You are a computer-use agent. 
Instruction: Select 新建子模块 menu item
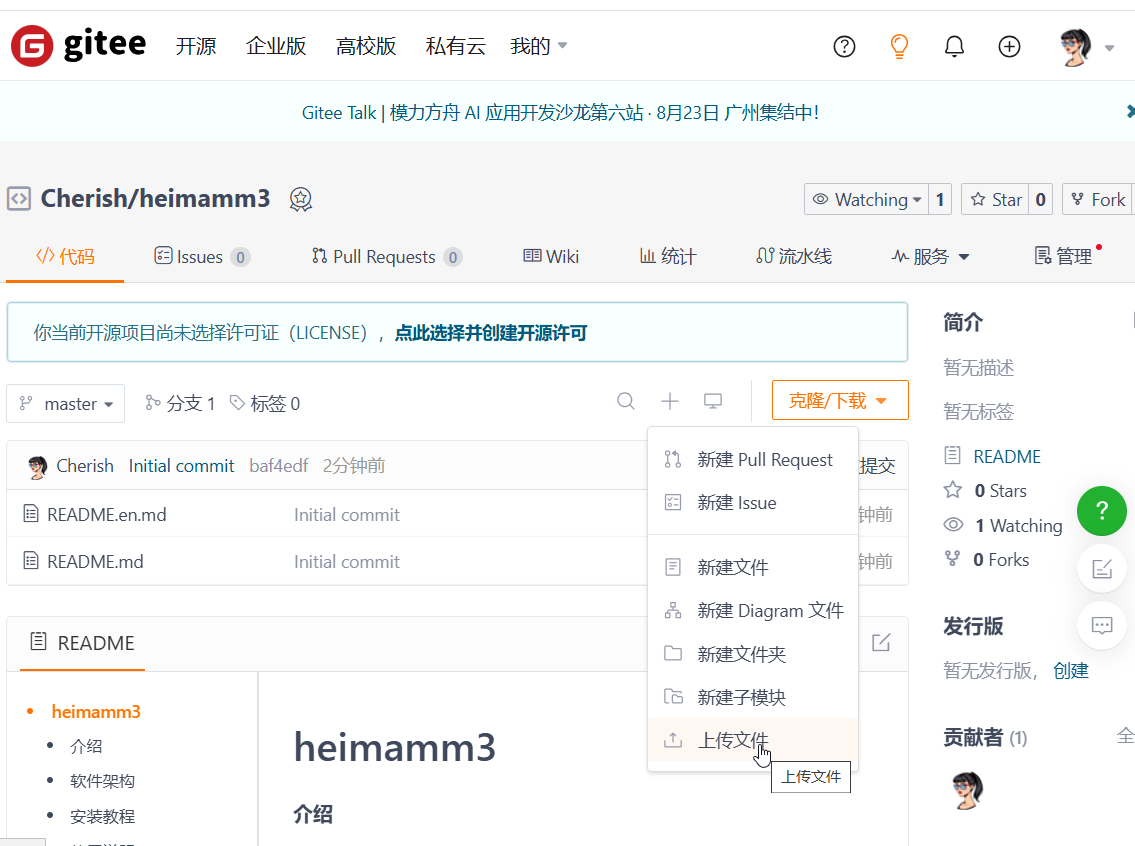pyautogui.click(x=753, y=697)
